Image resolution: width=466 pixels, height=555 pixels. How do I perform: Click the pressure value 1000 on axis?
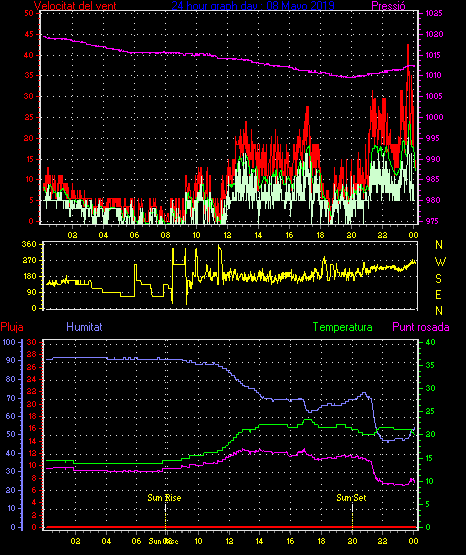tap(434, 117)
